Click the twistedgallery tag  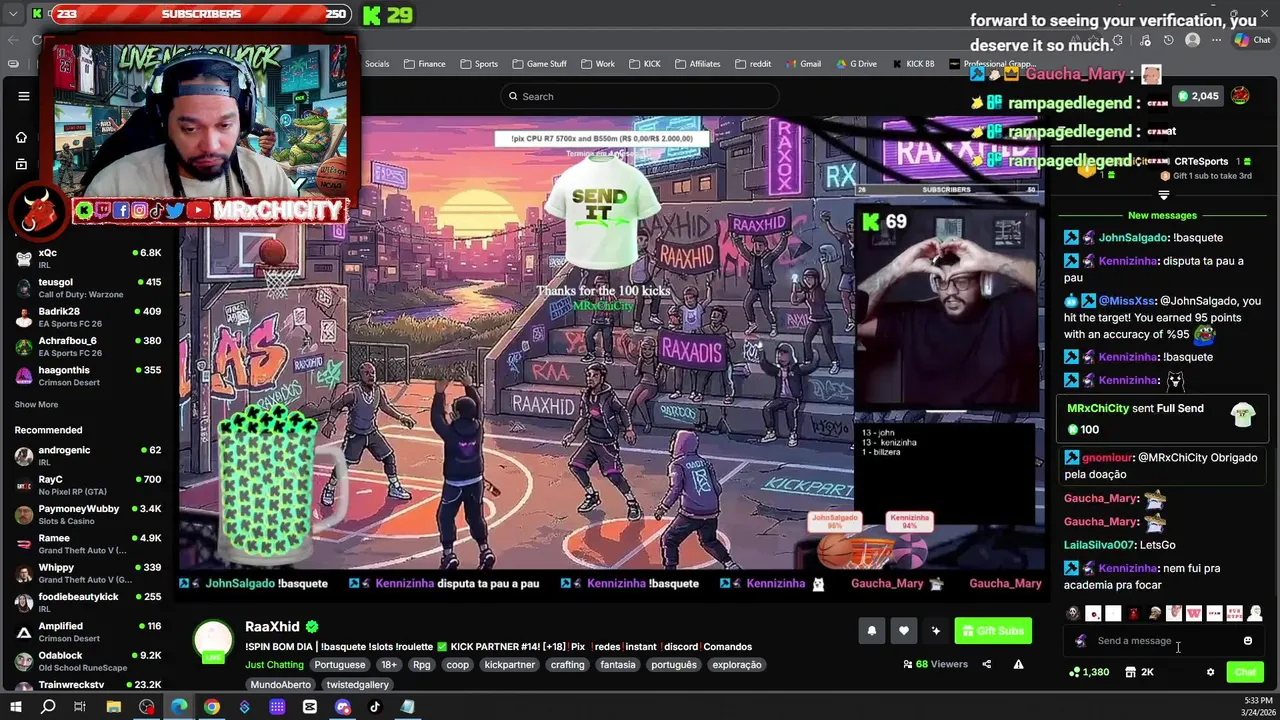[x=358, y=685]
